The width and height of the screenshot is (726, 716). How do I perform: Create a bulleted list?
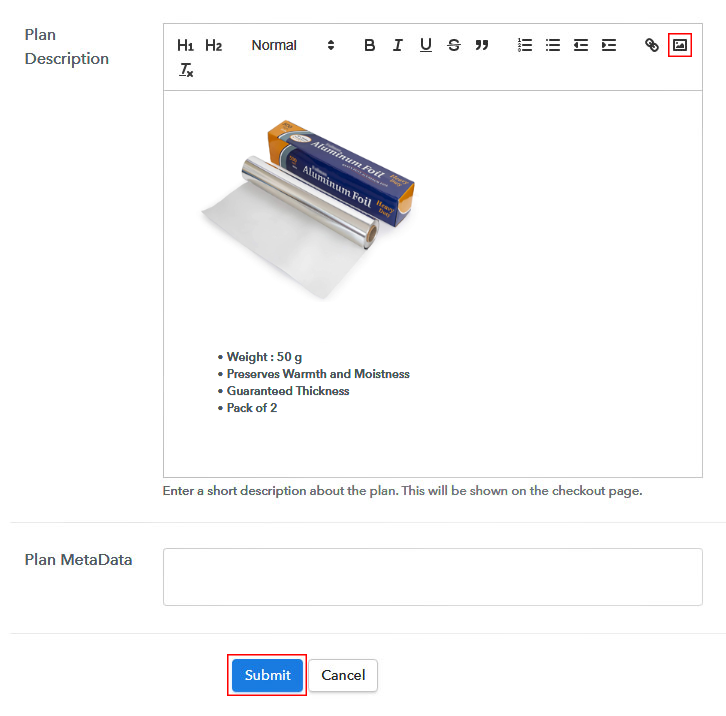click(553, 45)
